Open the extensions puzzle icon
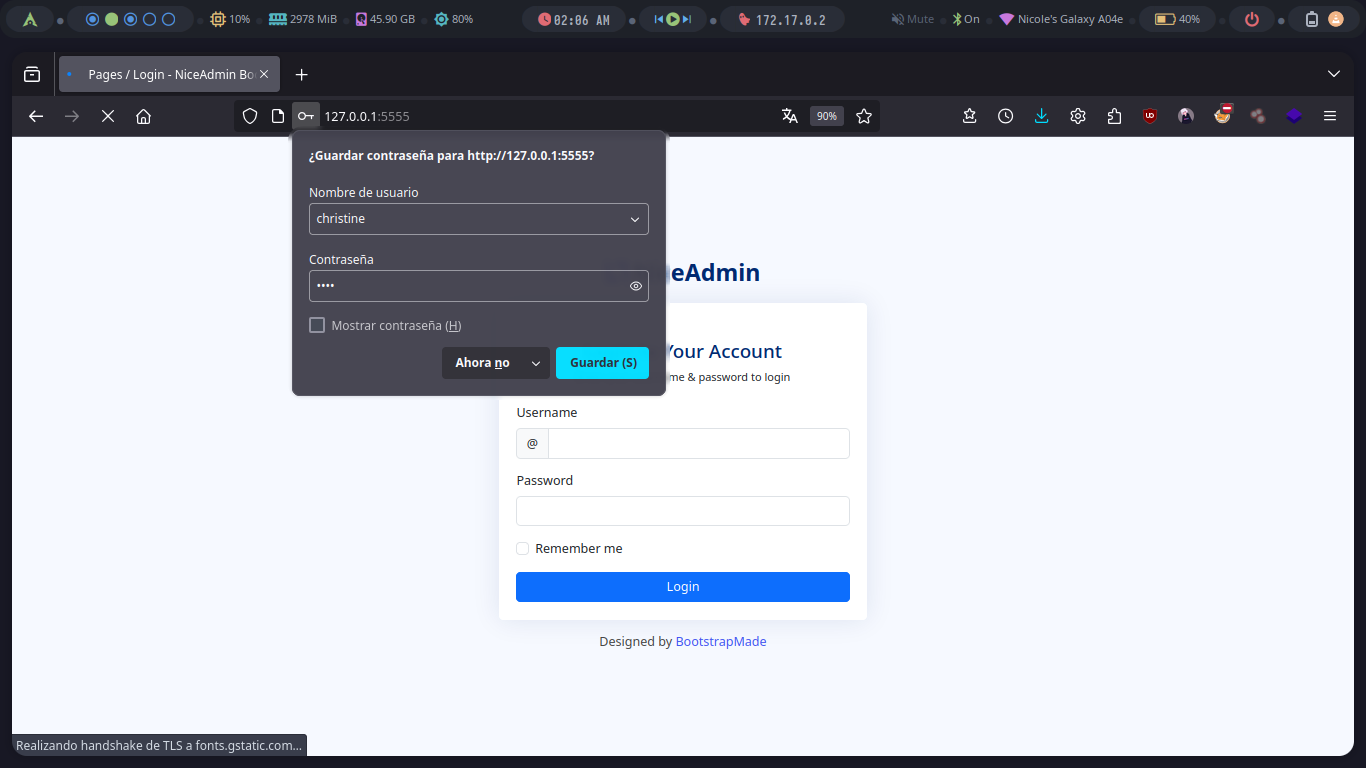 [x=1114, y=116]
